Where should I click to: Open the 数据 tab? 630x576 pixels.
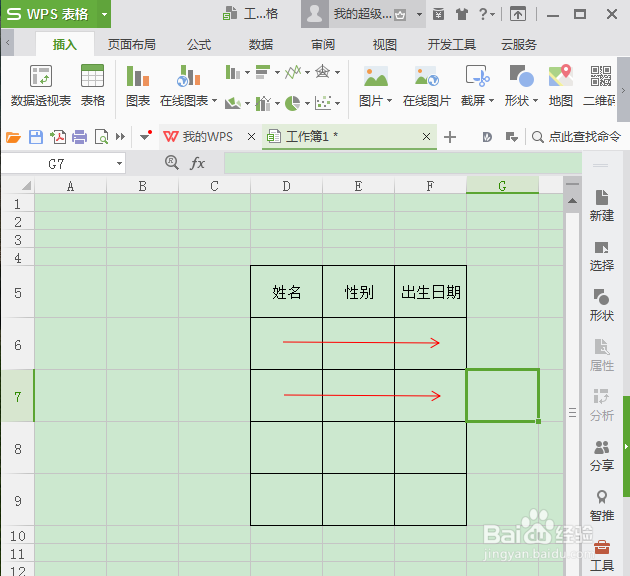point(261,45)
